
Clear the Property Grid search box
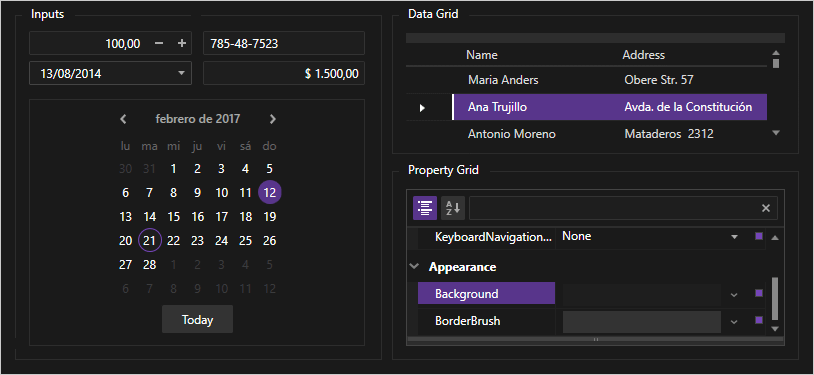coord(766,208)
